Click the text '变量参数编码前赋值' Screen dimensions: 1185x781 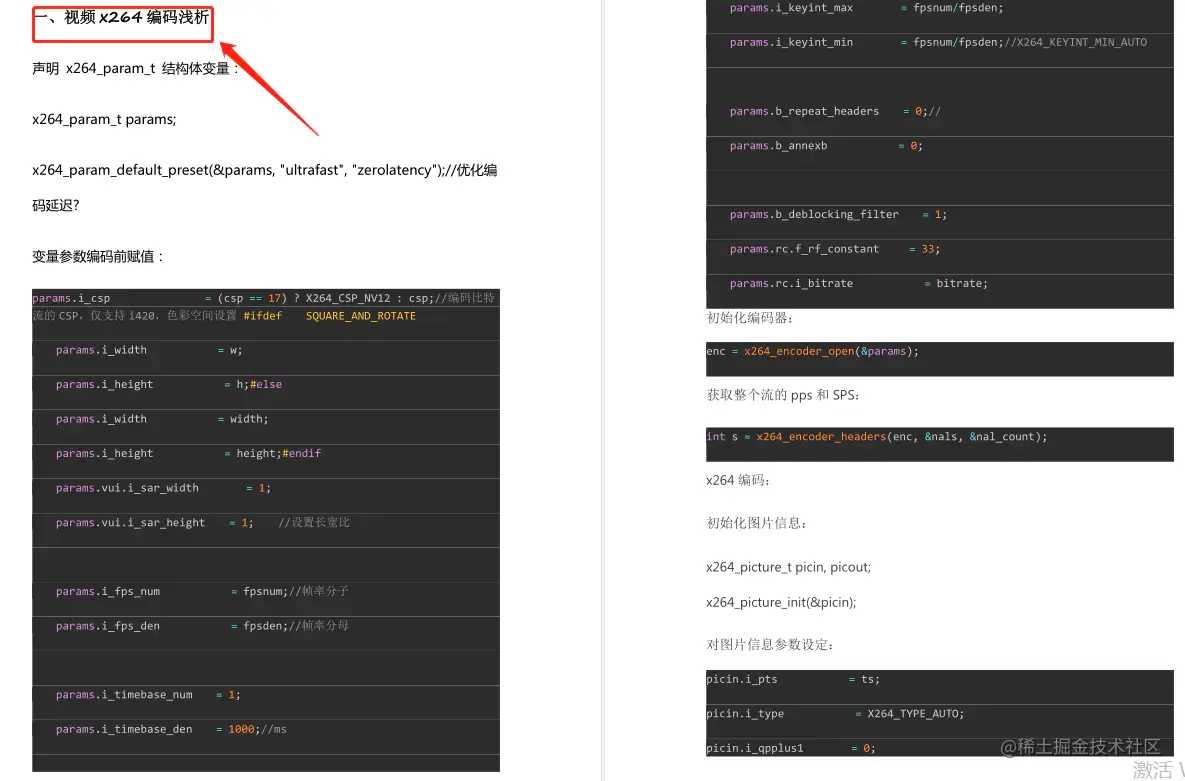pos(98,257)
